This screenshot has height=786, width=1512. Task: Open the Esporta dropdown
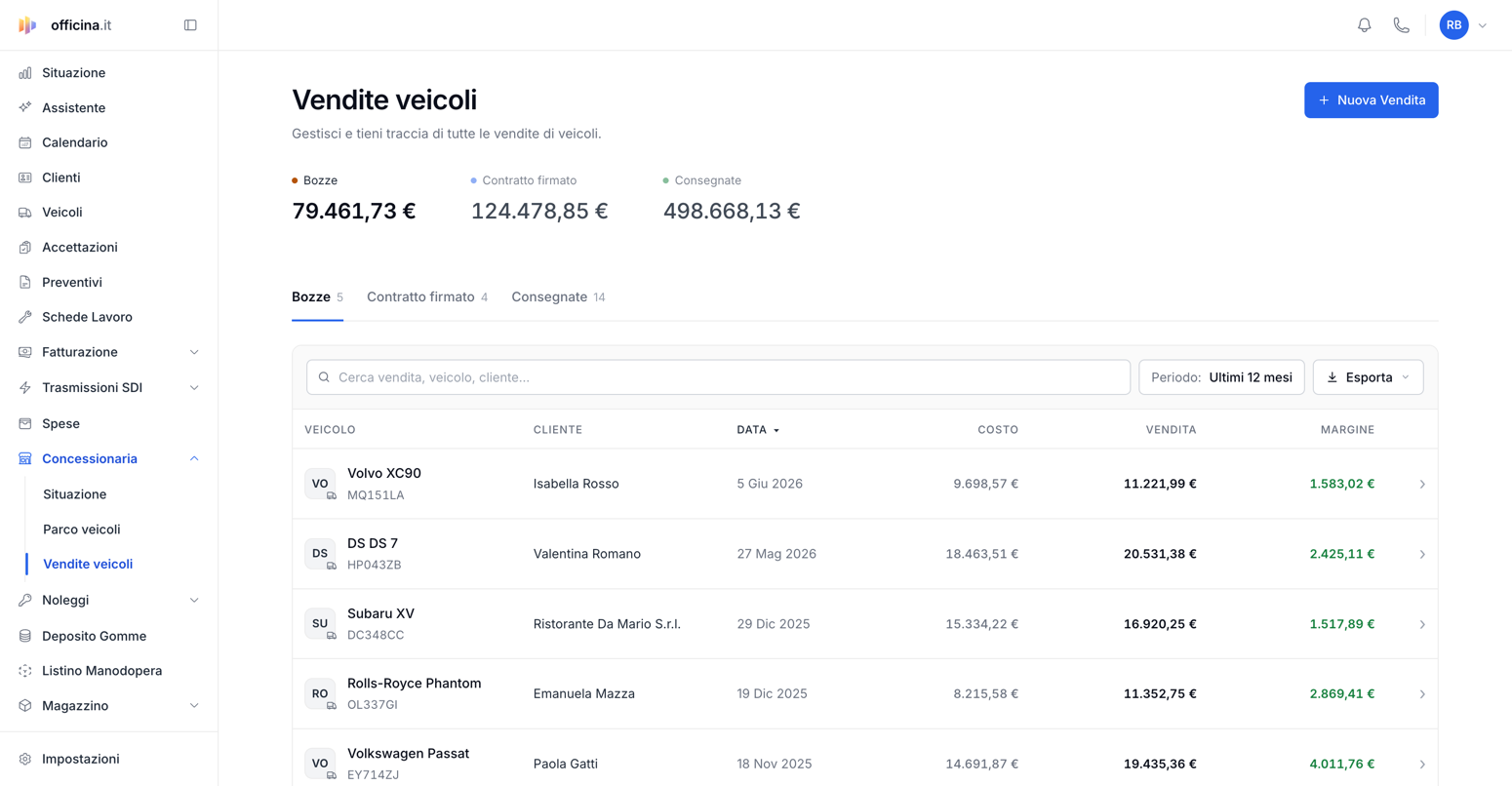(1368, 377)
